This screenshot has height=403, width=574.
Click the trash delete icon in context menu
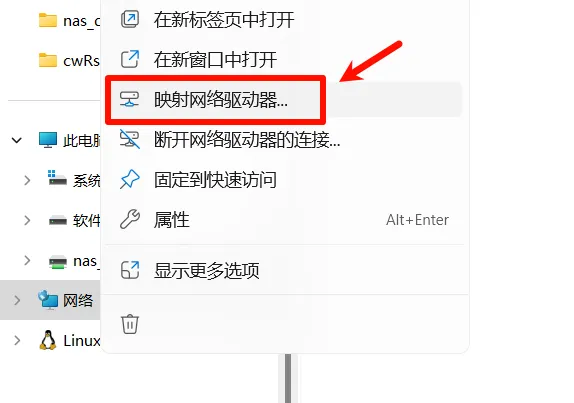click(130, 324)
